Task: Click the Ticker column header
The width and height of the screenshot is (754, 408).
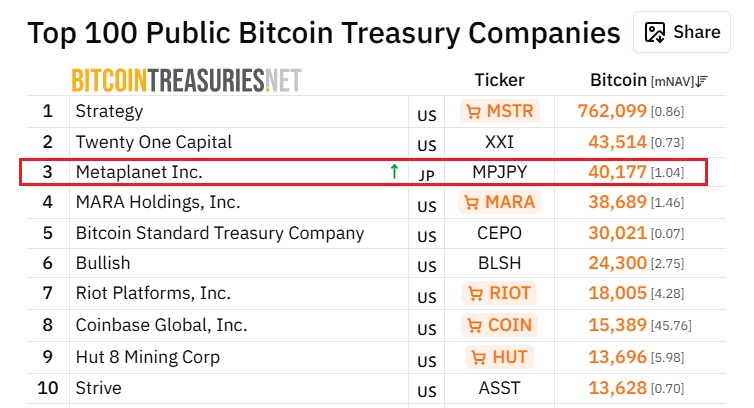Action: pyautogui.click(x=499, y=80)
